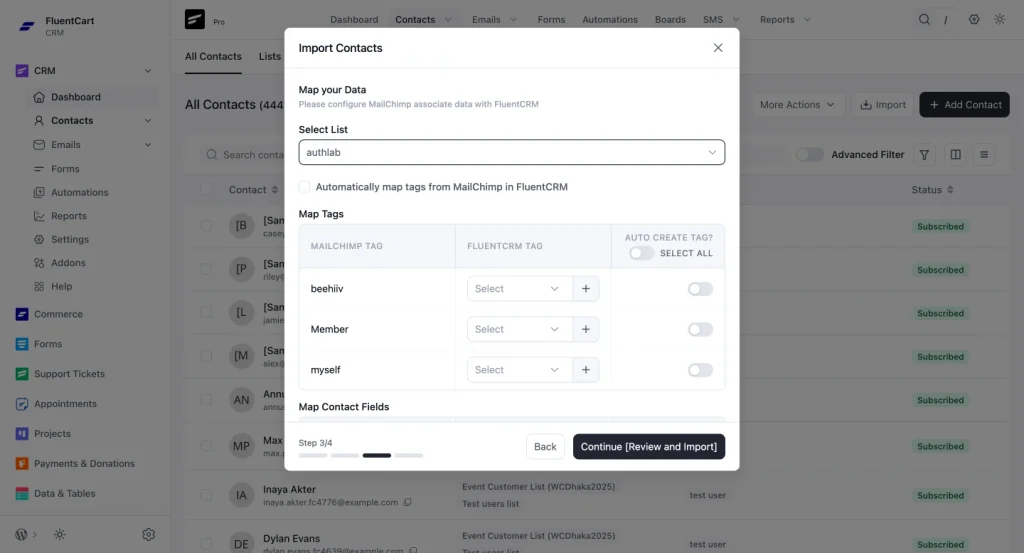Screen dimensions: 1024x553
Task: Open the Select List authlab dropdown
Action: click(511, 152)
